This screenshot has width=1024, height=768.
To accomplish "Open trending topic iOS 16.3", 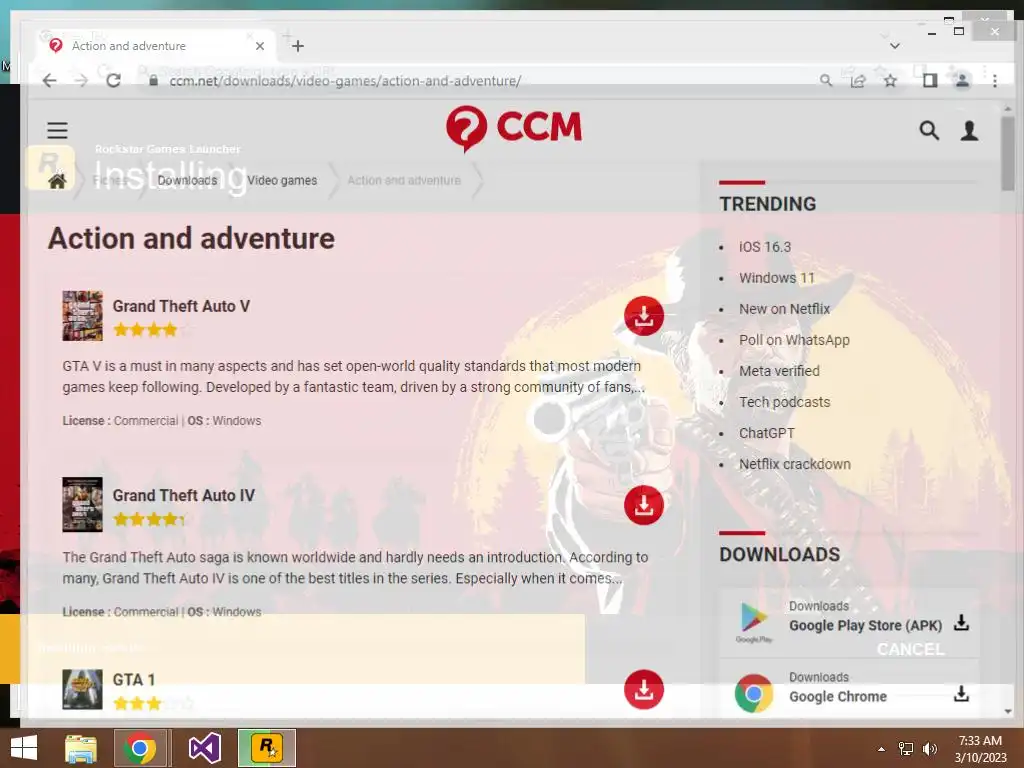I will tap(765, 247).
